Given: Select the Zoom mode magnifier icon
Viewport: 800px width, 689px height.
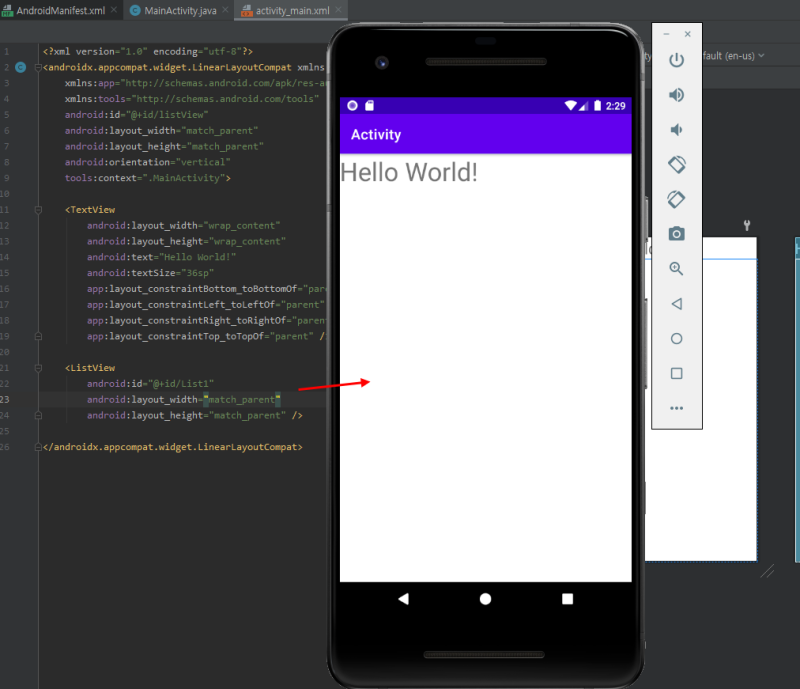Looking at the screenshot, I should click(676, 268).
